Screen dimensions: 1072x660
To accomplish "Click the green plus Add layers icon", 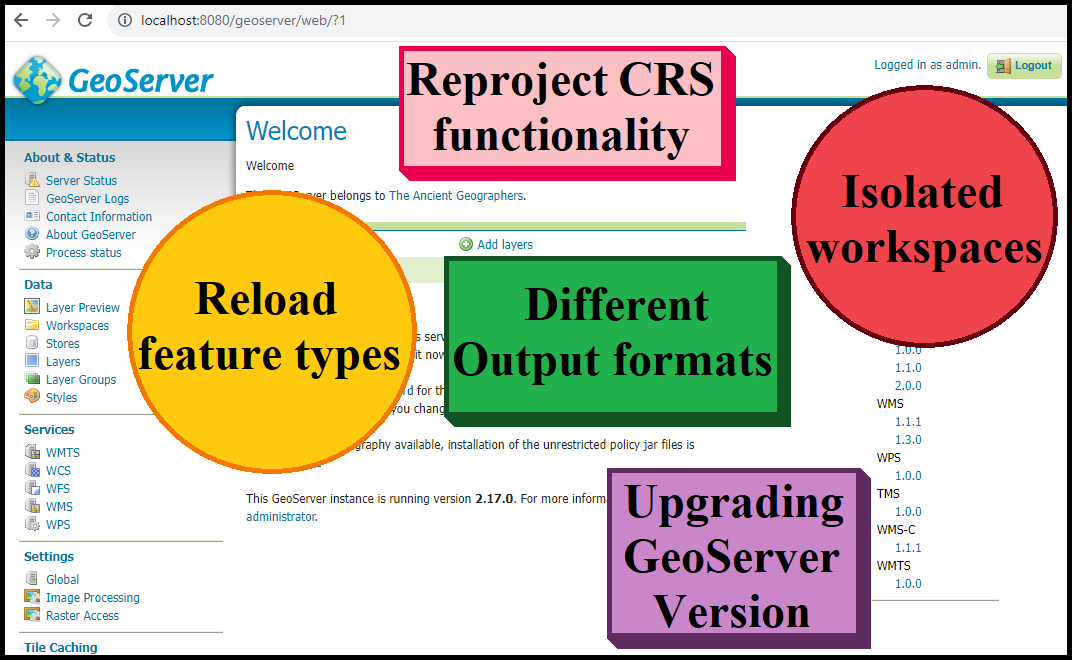I will [x=466, y=244].
